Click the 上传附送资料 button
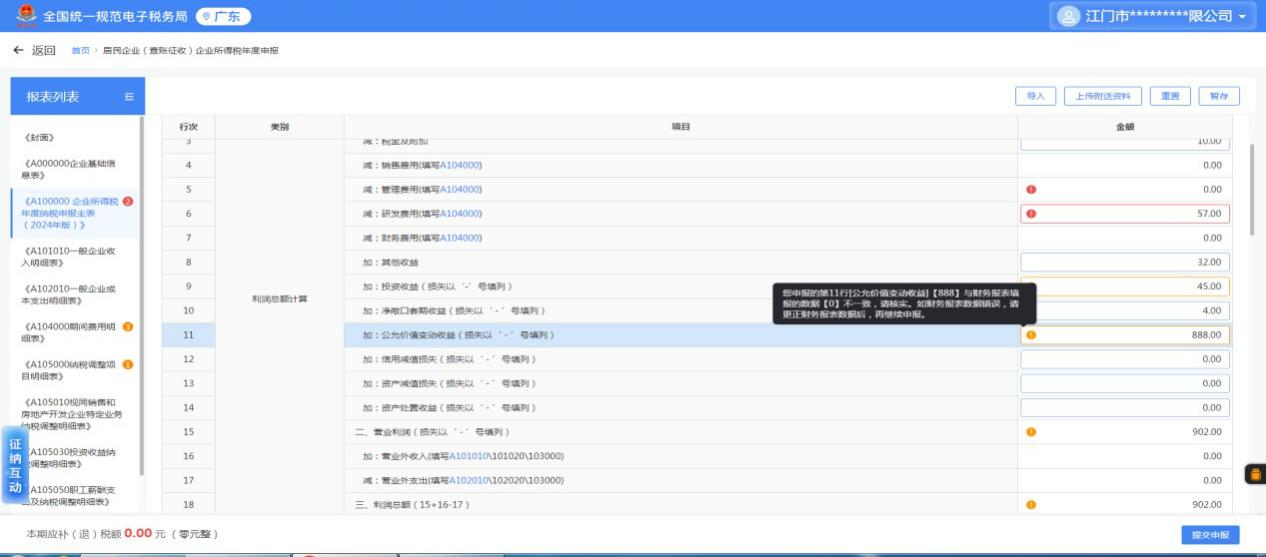The height and width of the screenshot is (557, 1266). click(1103, 96)
